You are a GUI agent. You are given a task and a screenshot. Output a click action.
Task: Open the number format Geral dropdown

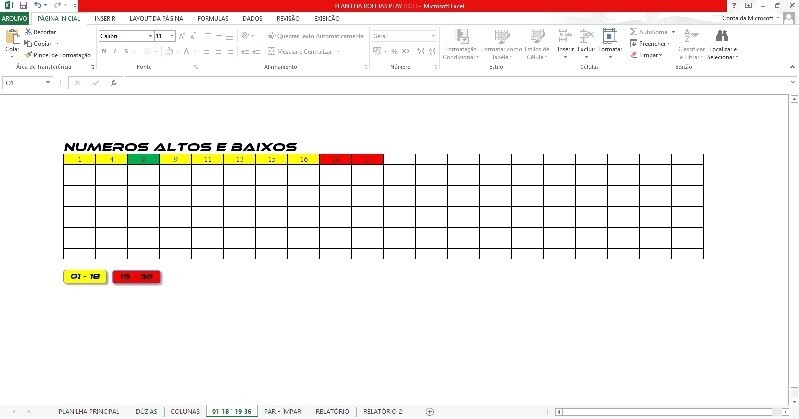pos(433,36)
